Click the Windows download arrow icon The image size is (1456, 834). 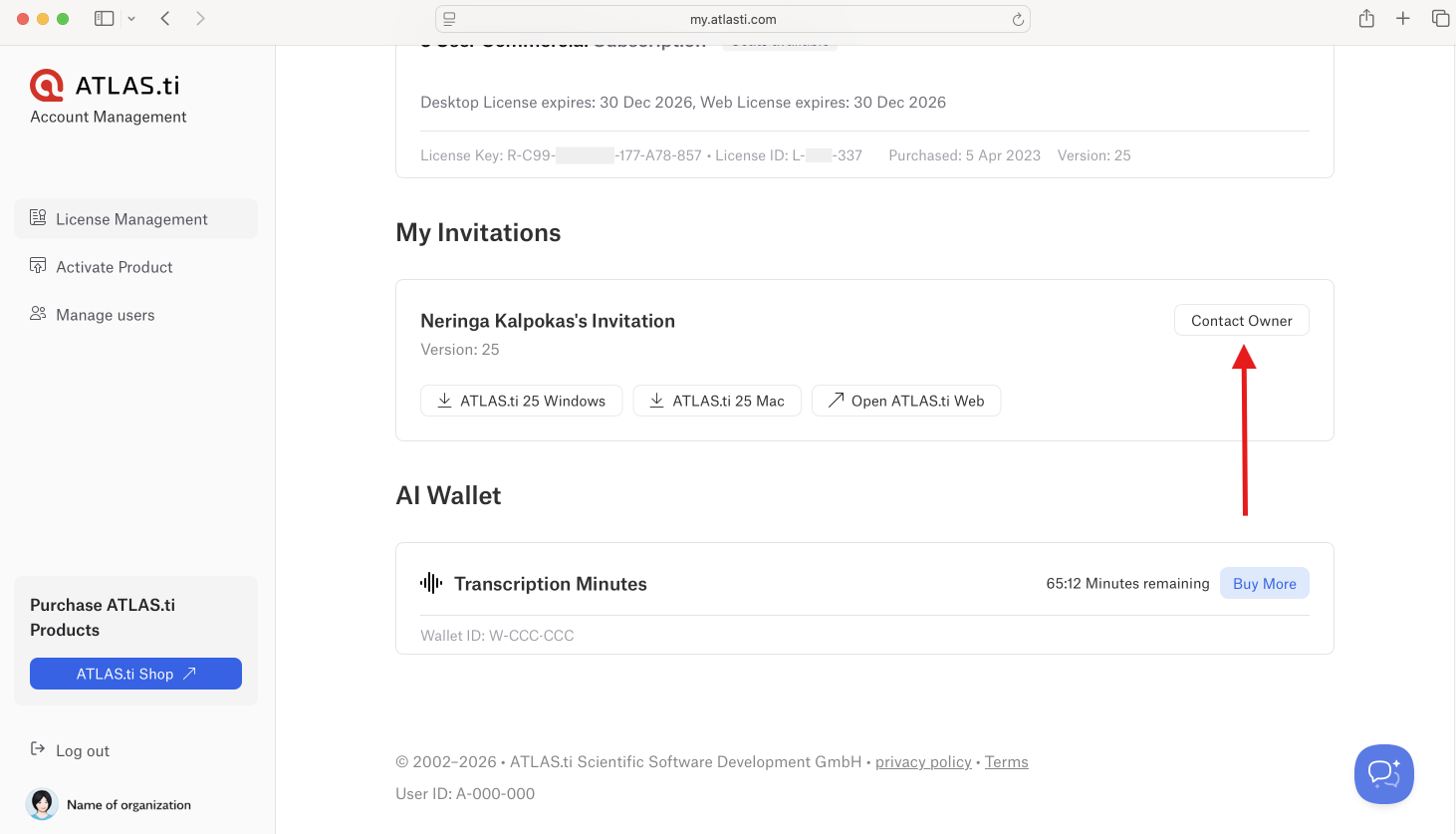coord(444,401)
